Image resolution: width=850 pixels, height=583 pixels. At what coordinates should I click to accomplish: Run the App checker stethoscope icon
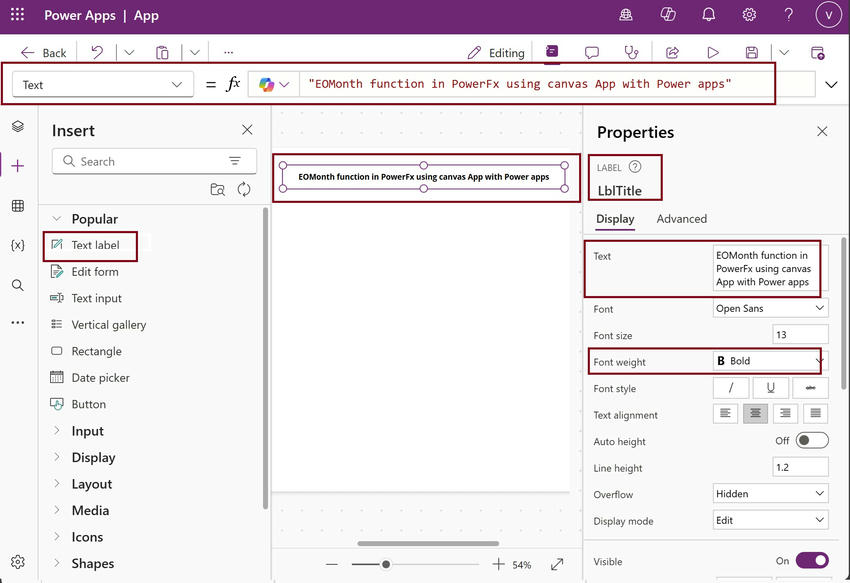[x=631, y=53]
